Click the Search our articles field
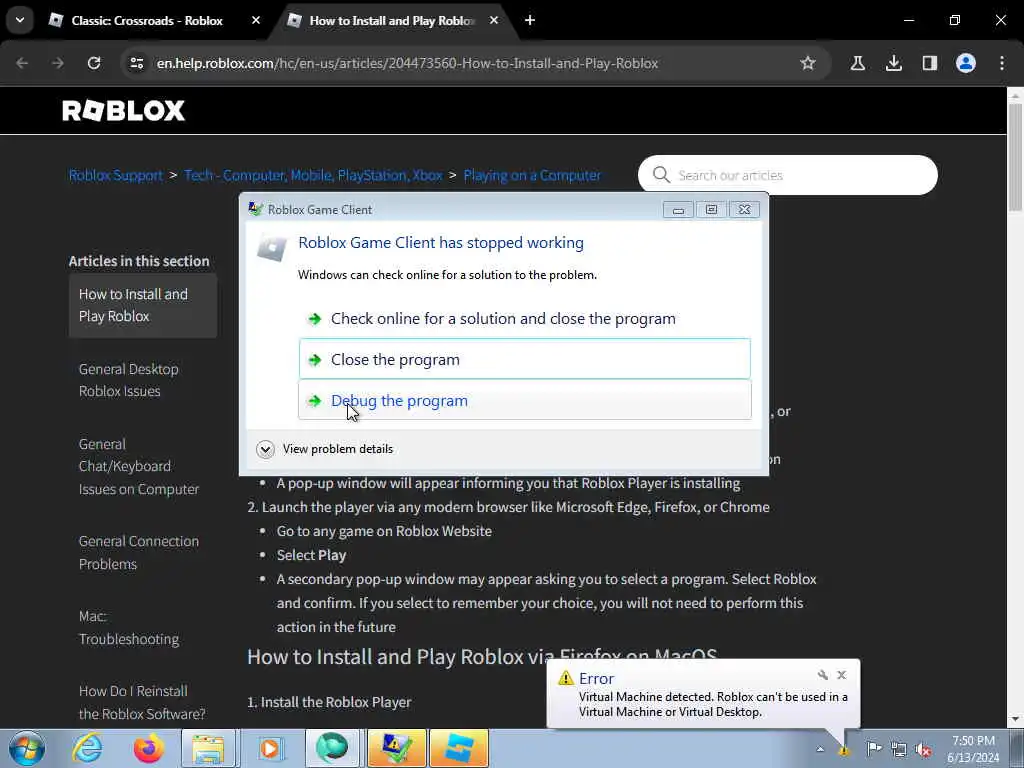This screenshot has height=768, width=1024. (788, 175)
